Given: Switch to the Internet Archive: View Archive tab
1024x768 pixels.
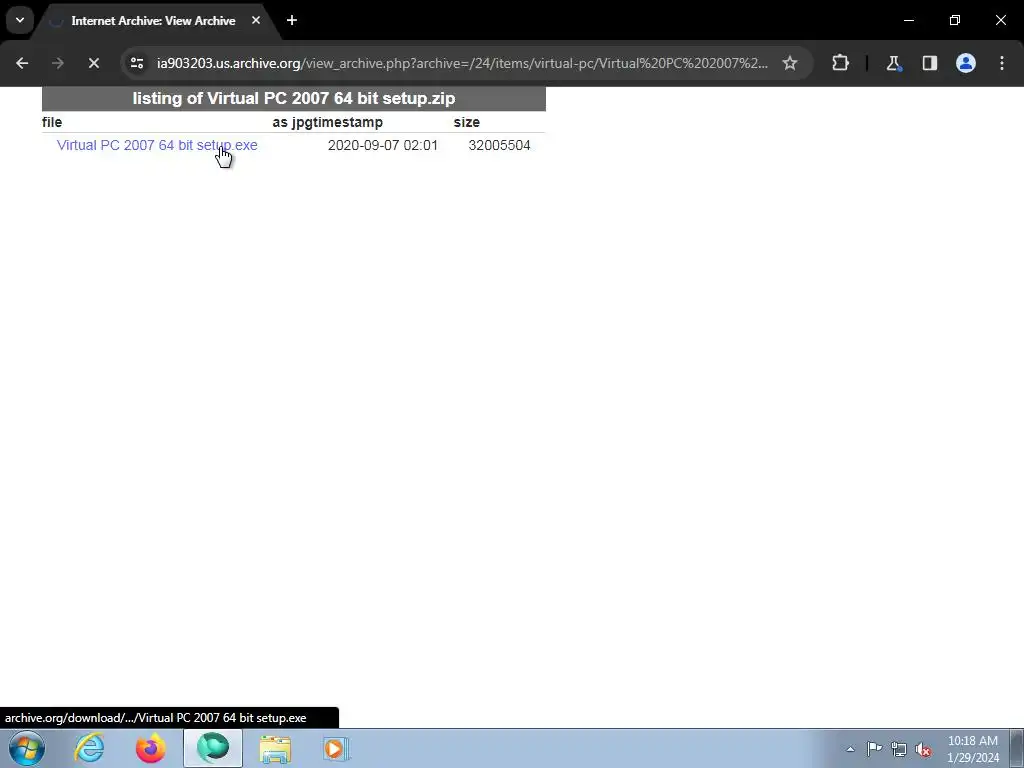Looking at the screenshot, I should point(153,21).
